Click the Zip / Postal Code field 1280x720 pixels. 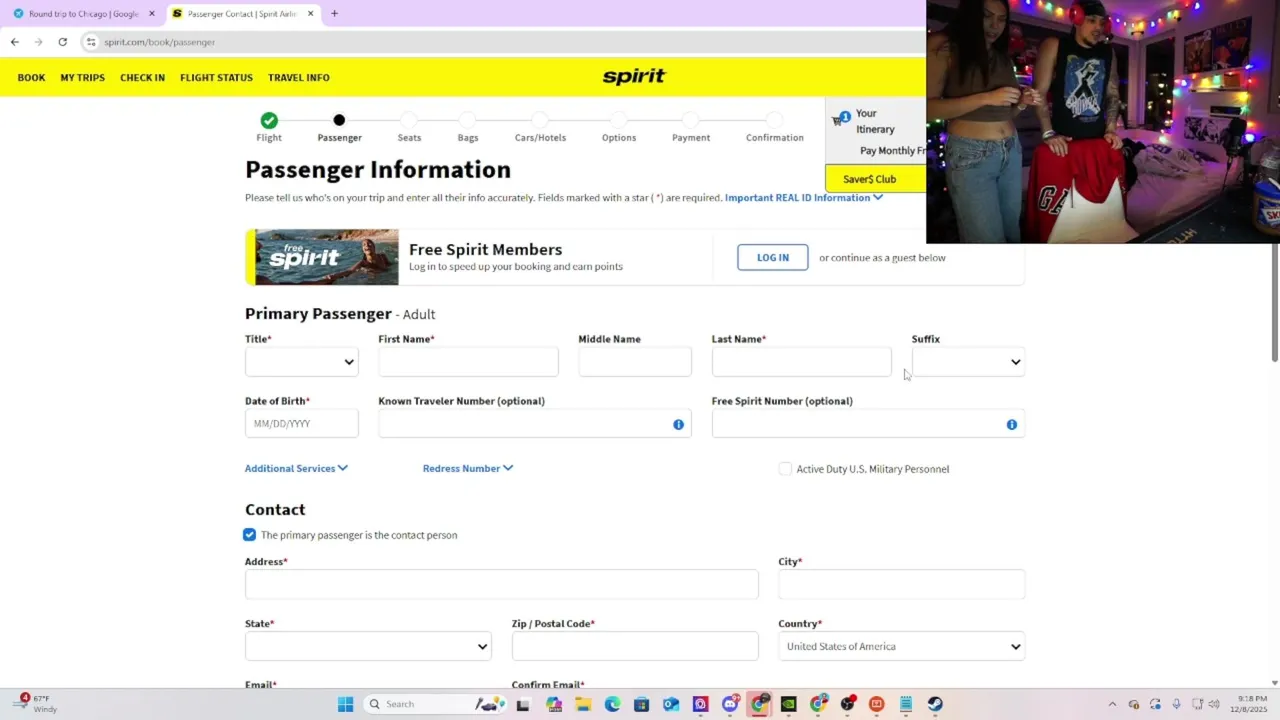coord(634,647)
